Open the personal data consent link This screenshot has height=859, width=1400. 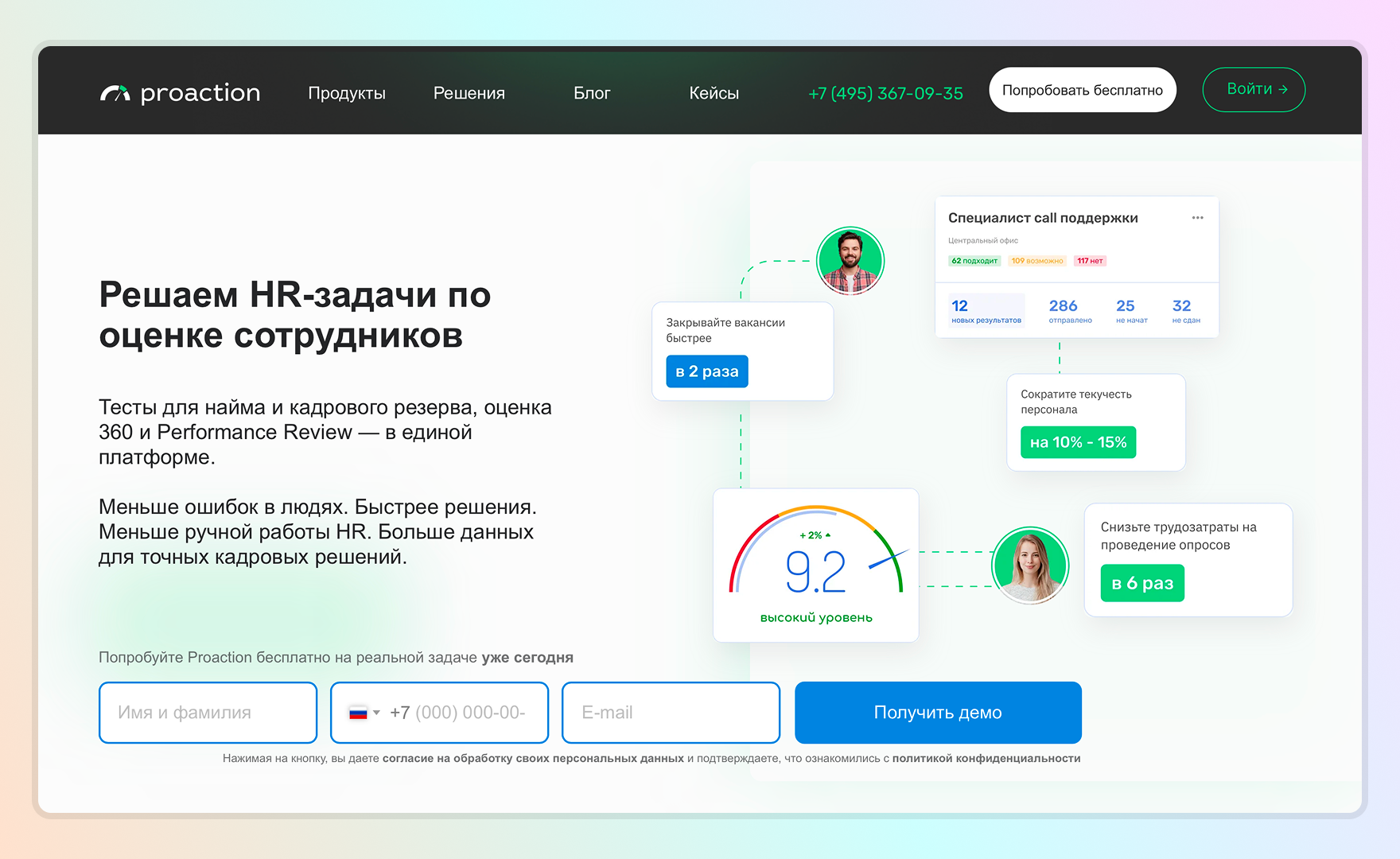point(533,759)
